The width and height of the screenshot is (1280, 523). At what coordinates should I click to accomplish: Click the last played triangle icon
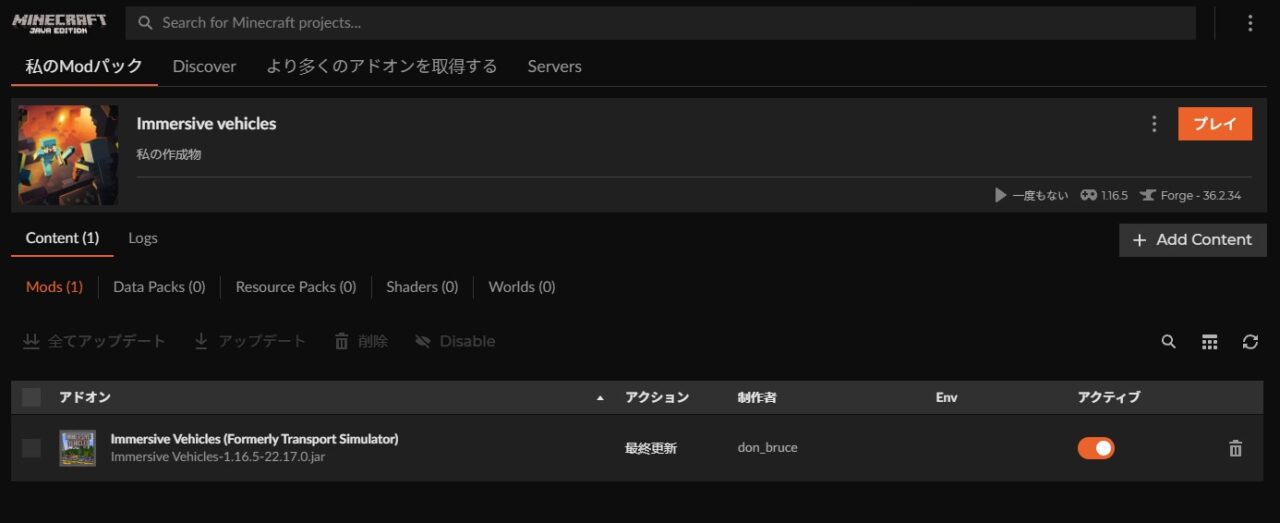[1000, 195]
